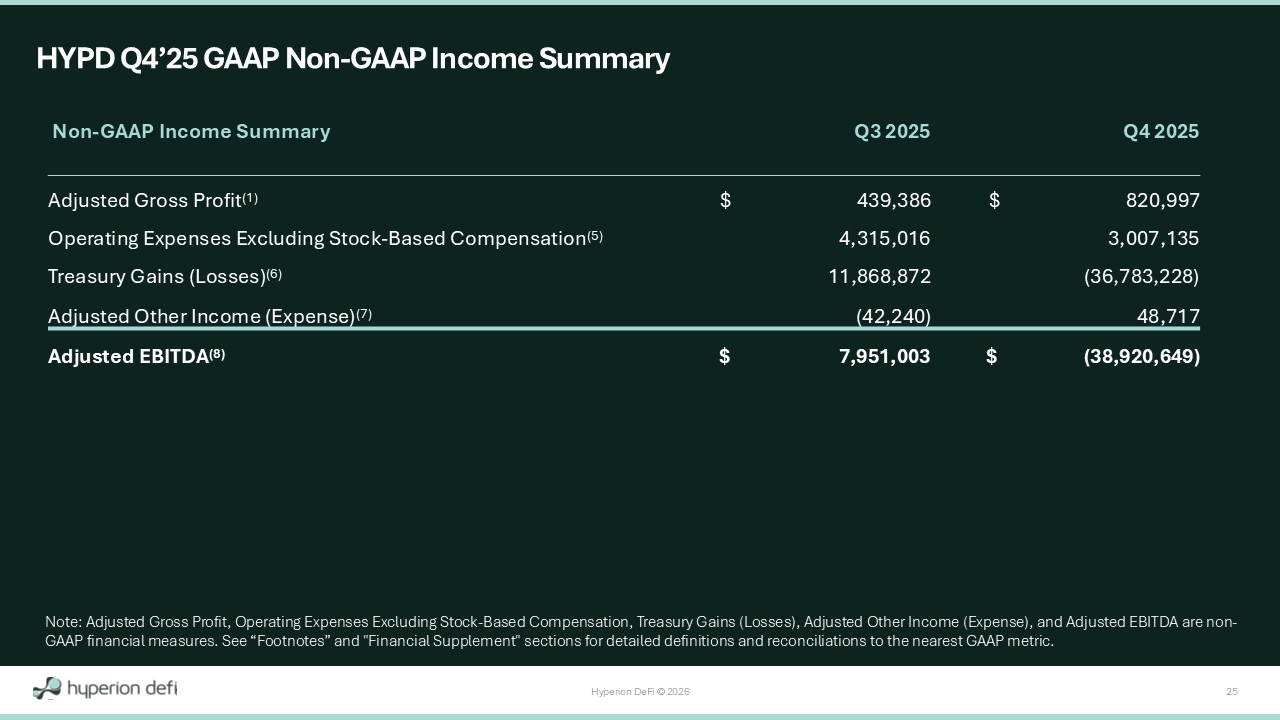Select the Q3 2025 column header

coord(891,132)
